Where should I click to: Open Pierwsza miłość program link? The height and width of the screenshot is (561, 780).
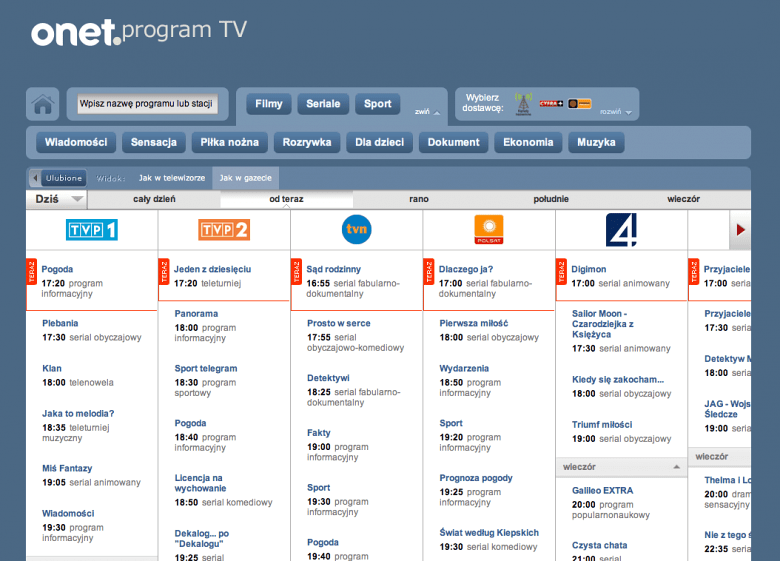pos(474,323)
